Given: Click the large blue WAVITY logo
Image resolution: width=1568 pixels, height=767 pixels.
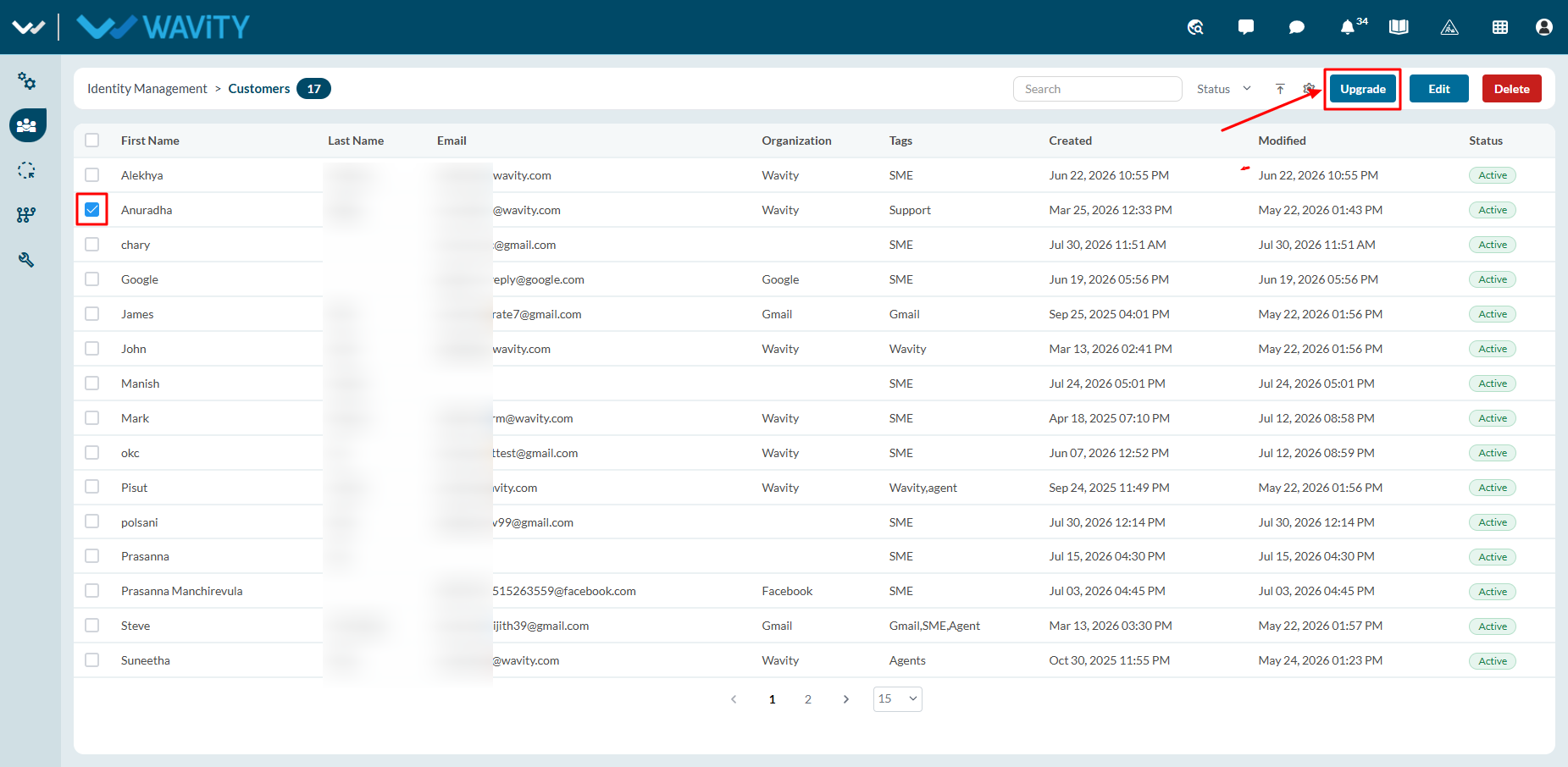Looking at the screenshot, I should pyautogui.click(x=163, y=27).
